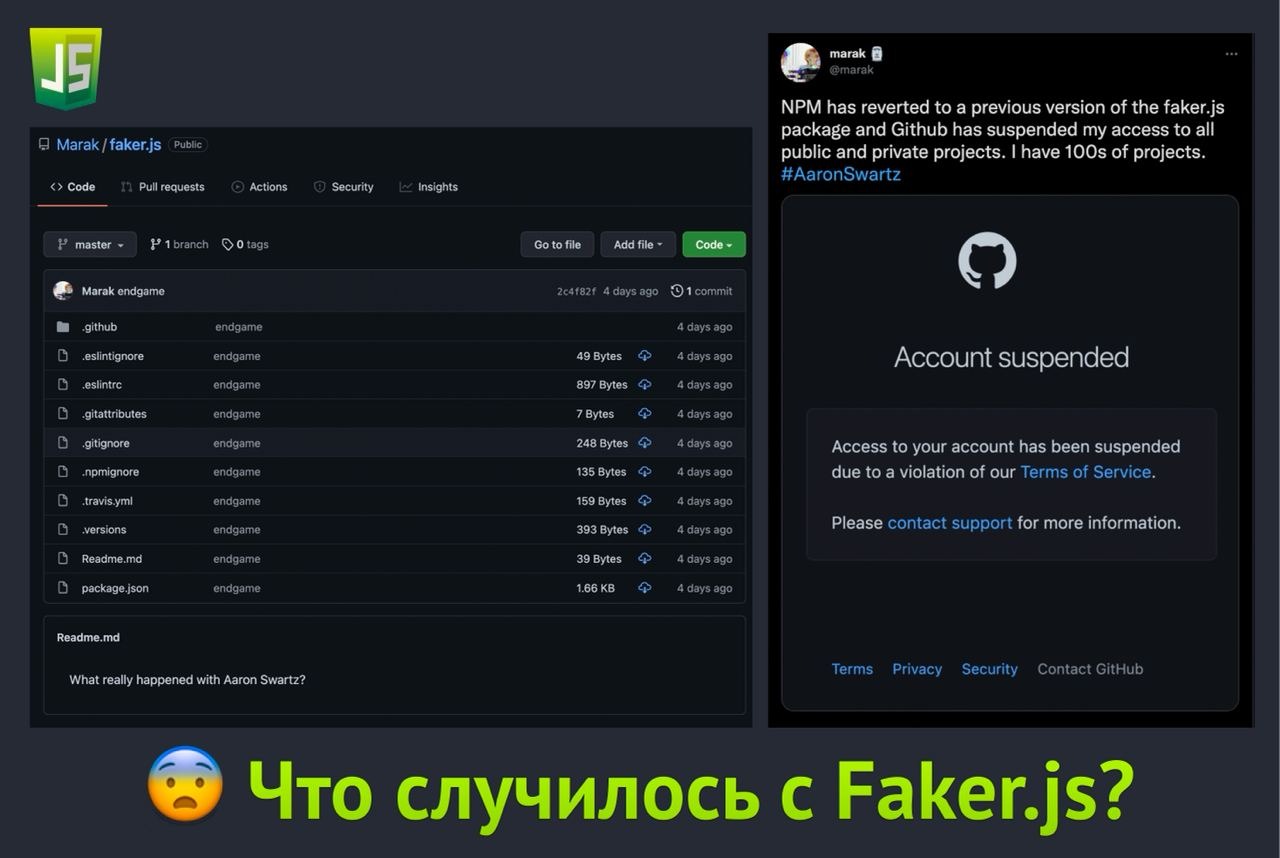Open the Security tab

(x=343, y=187)
